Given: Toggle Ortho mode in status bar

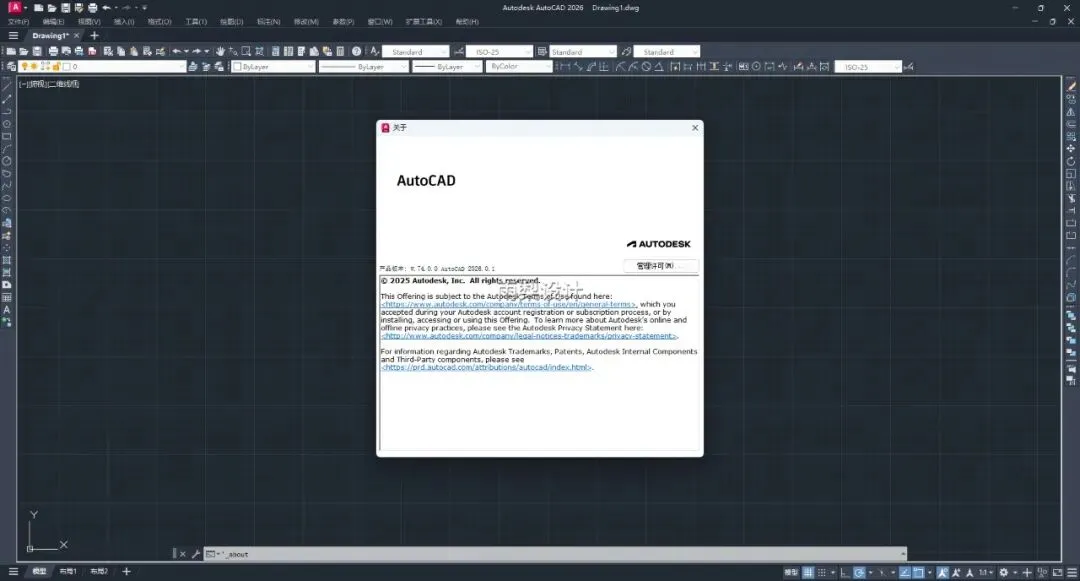Looking at the screenshot, I should coord(845,573).
